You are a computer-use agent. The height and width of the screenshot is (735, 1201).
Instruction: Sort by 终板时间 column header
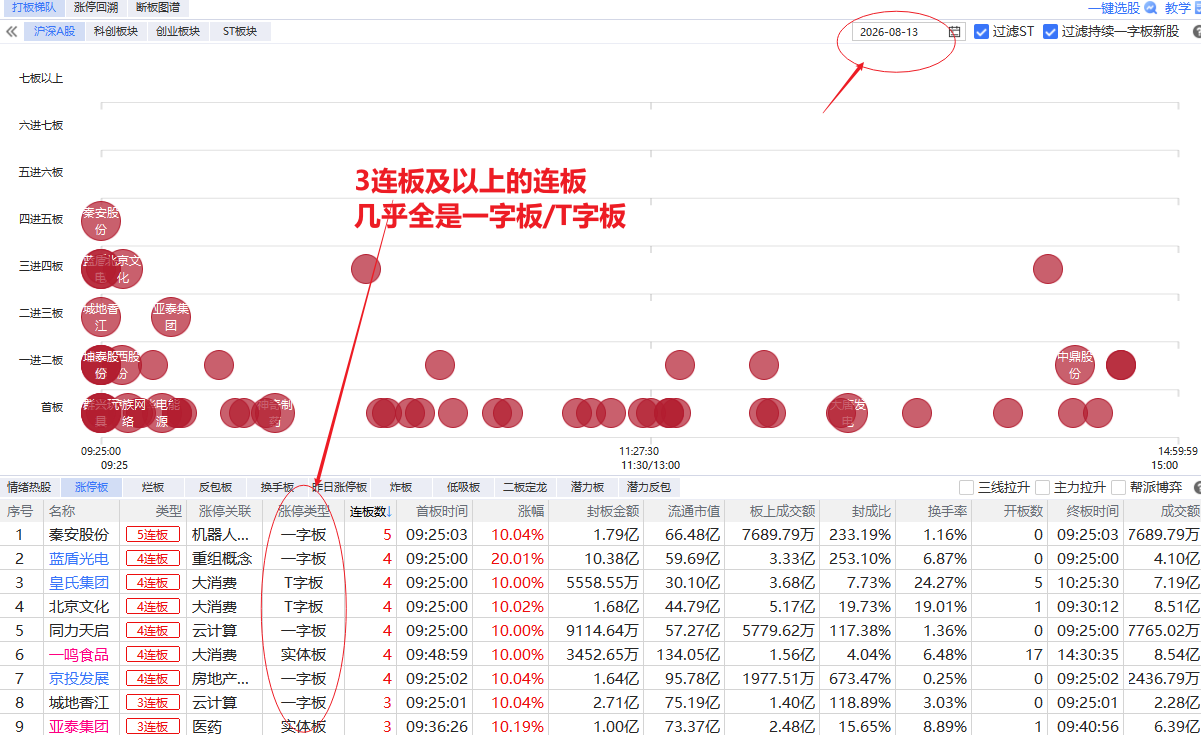click(x=1092, y=511)
